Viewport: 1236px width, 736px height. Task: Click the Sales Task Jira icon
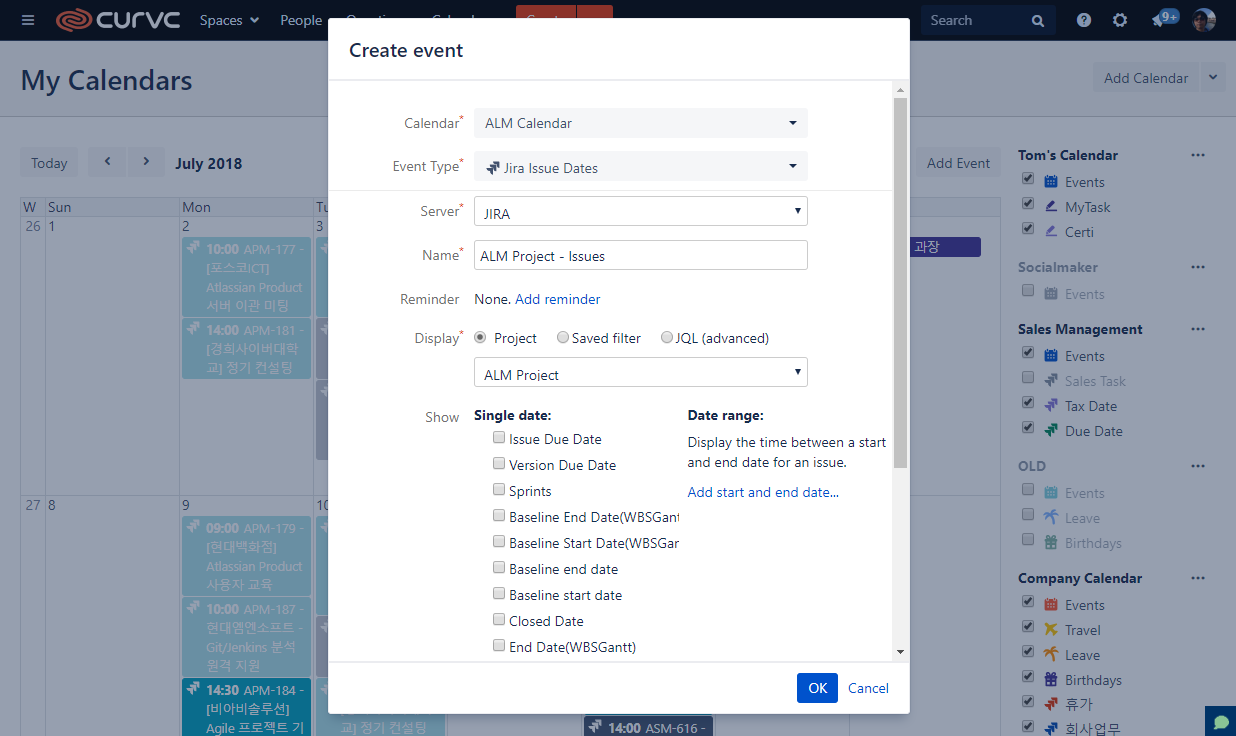(1051, 380)
